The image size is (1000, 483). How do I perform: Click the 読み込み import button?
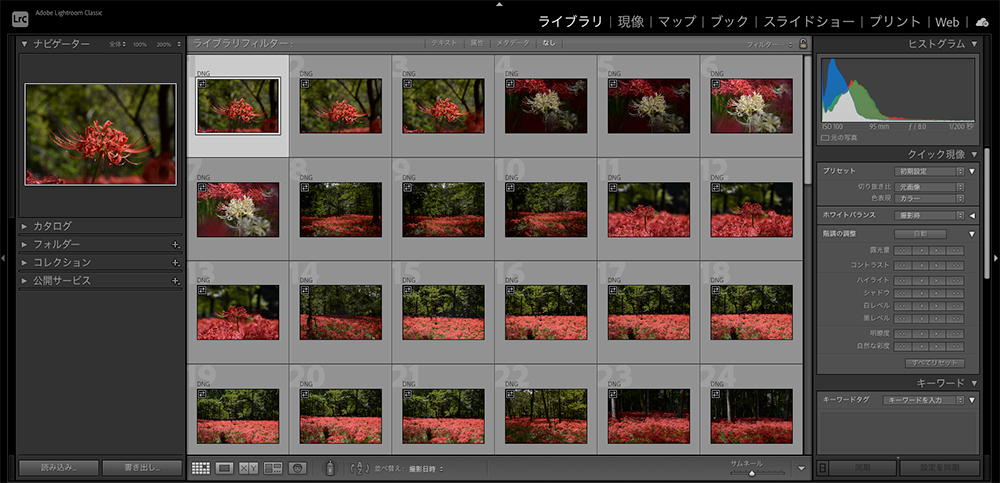pos(59,467)
